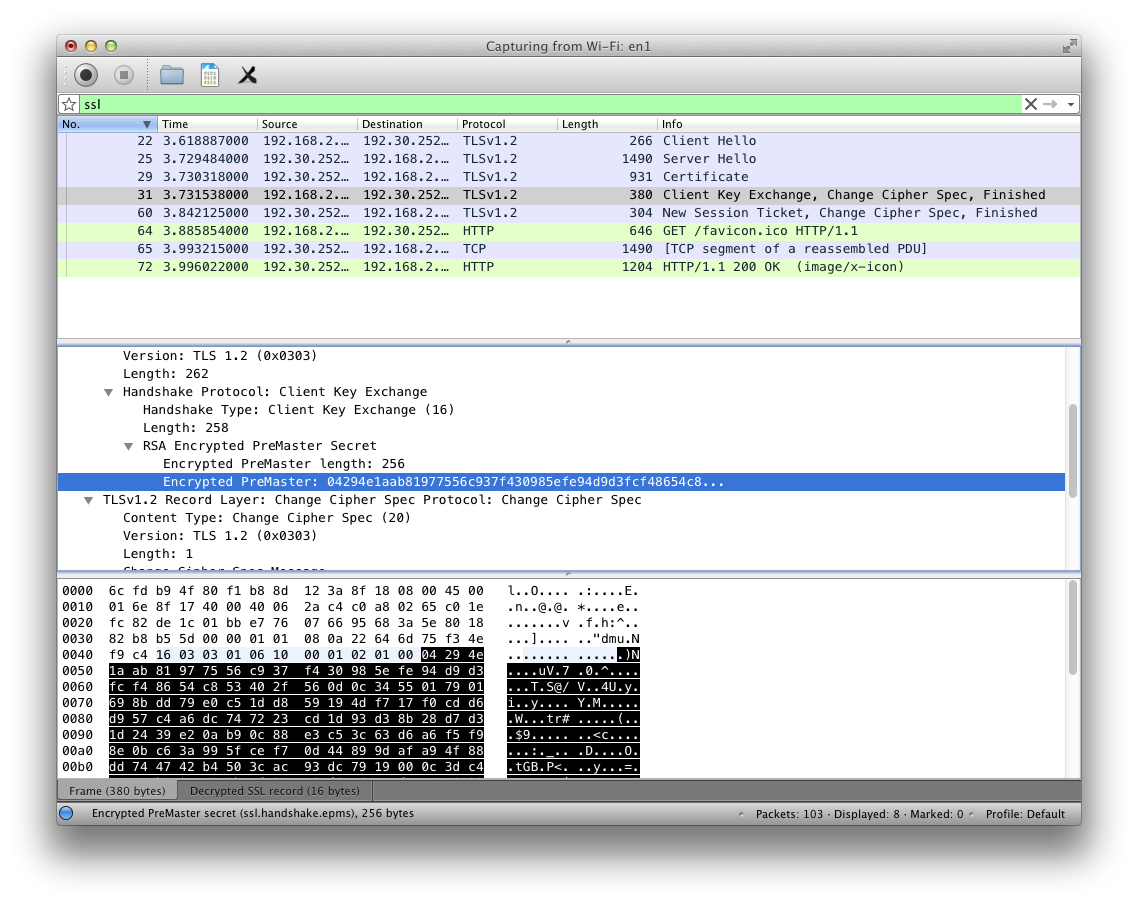Select packet 72 HTTP/1.1 200 OK
1138x904 pixels.
(569, 267)
